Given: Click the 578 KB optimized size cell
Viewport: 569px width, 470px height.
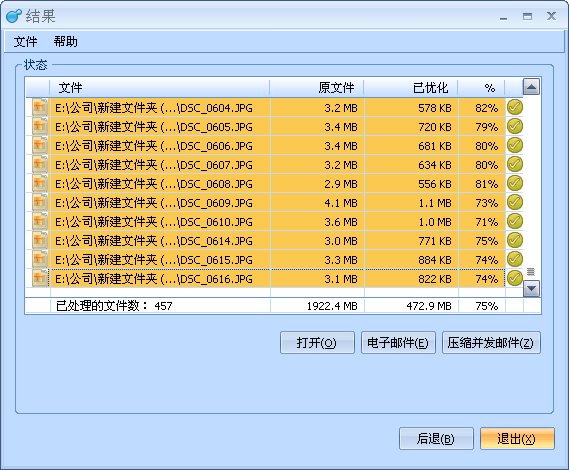Looking at the screenshot, I should 412,108.
